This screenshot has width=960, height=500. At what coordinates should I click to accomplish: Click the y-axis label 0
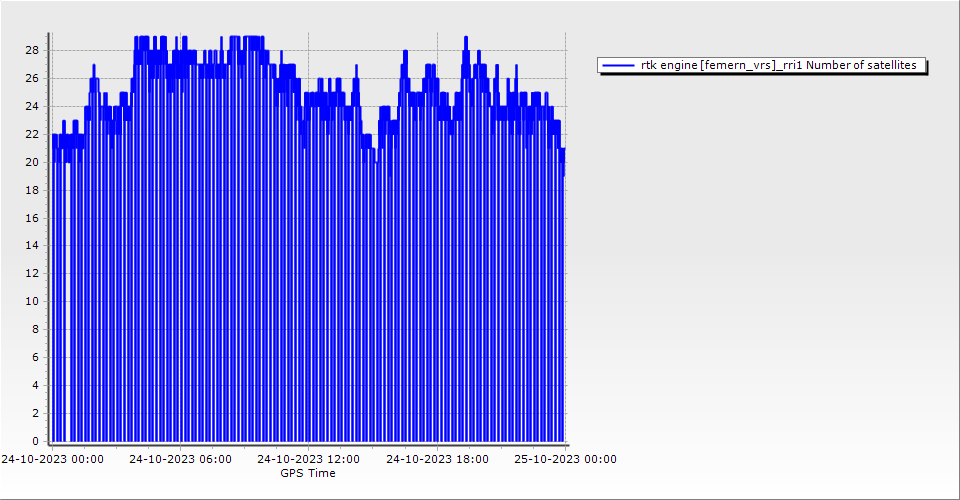[35, 441]
